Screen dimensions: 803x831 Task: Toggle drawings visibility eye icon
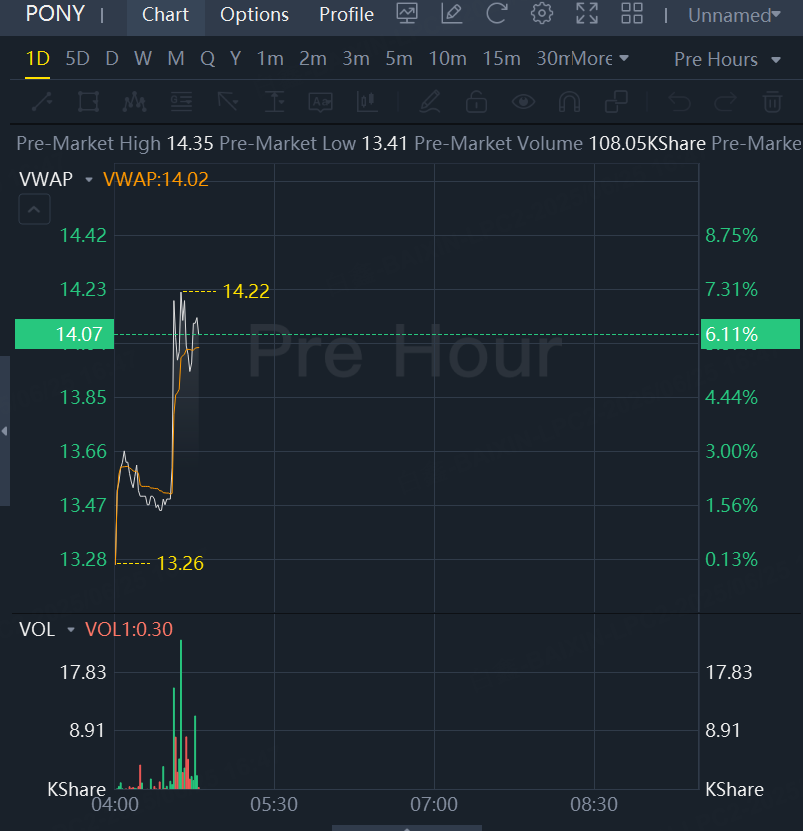(x=523, y=101)
